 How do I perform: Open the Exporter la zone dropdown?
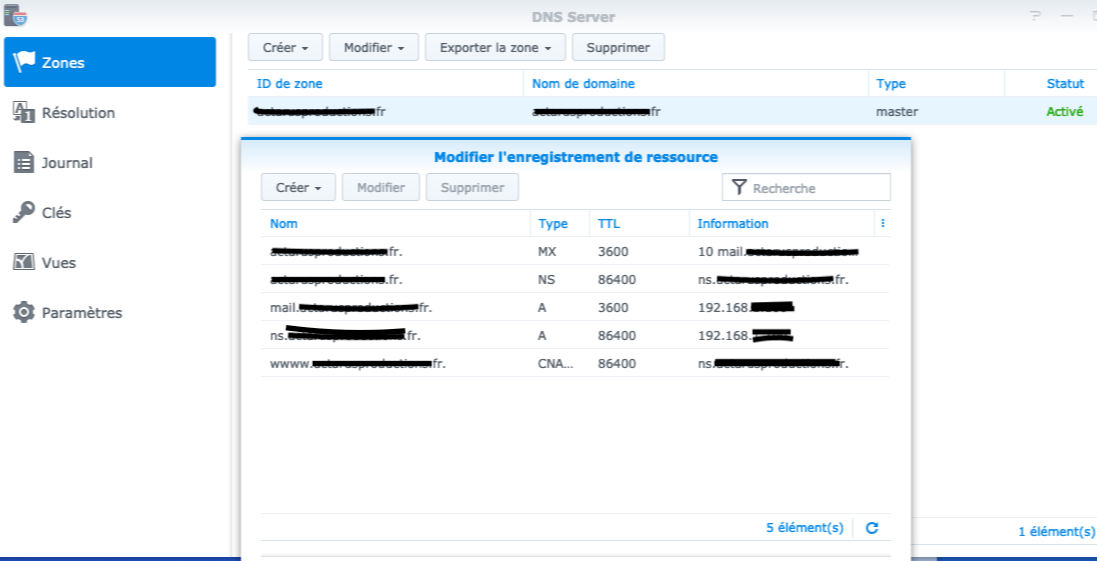(x=496, y=48)
